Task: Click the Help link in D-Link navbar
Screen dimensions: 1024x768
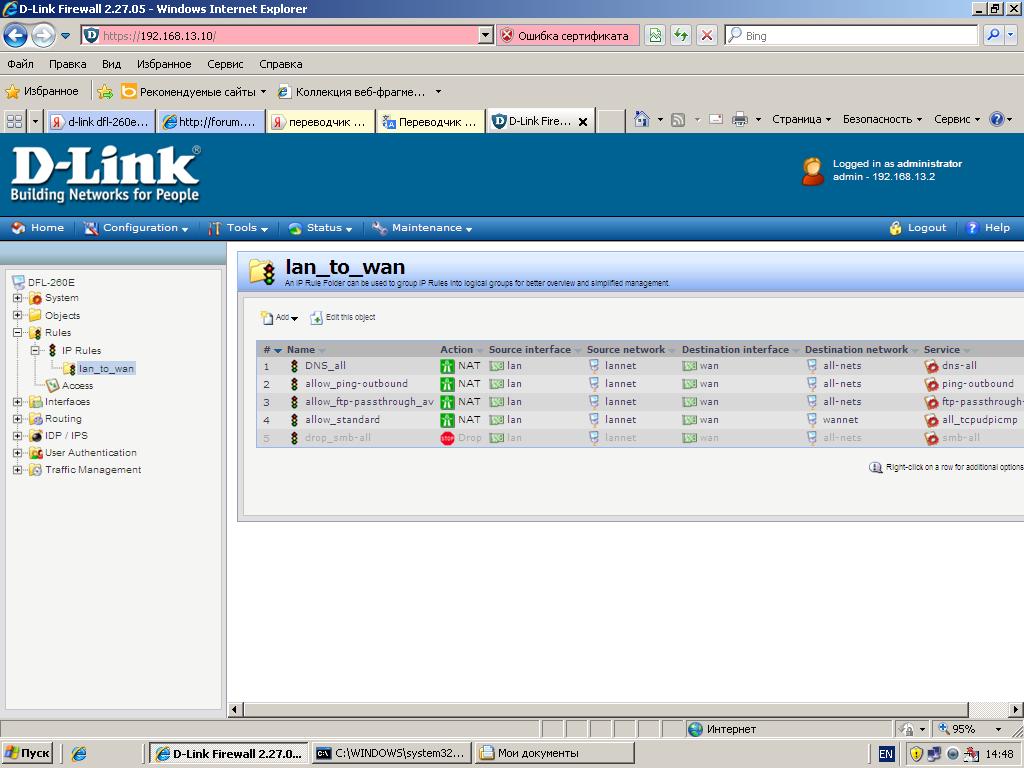Action: (x=988, y=228)
